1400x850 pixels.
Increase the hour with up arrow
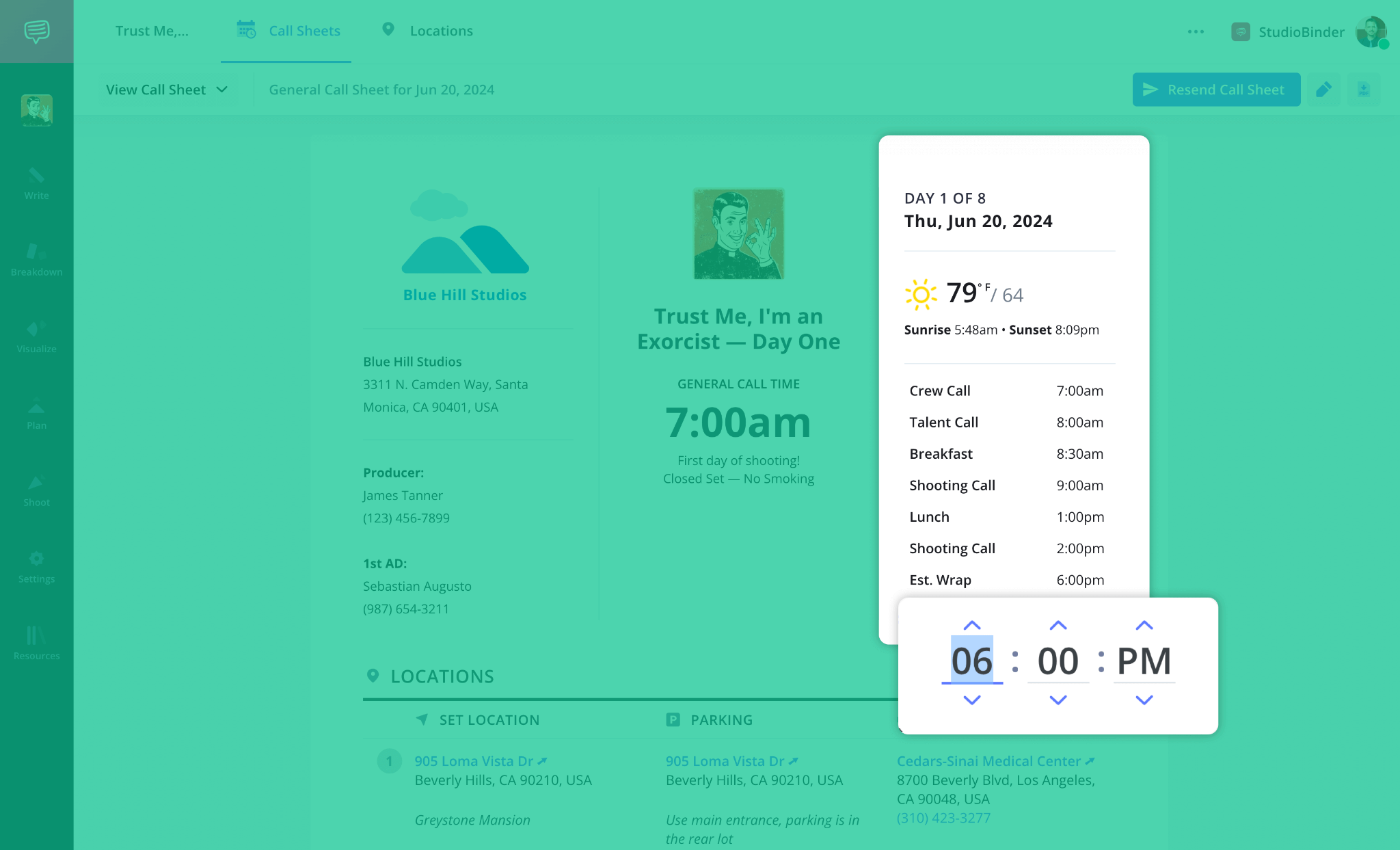[x=971, y=625]
